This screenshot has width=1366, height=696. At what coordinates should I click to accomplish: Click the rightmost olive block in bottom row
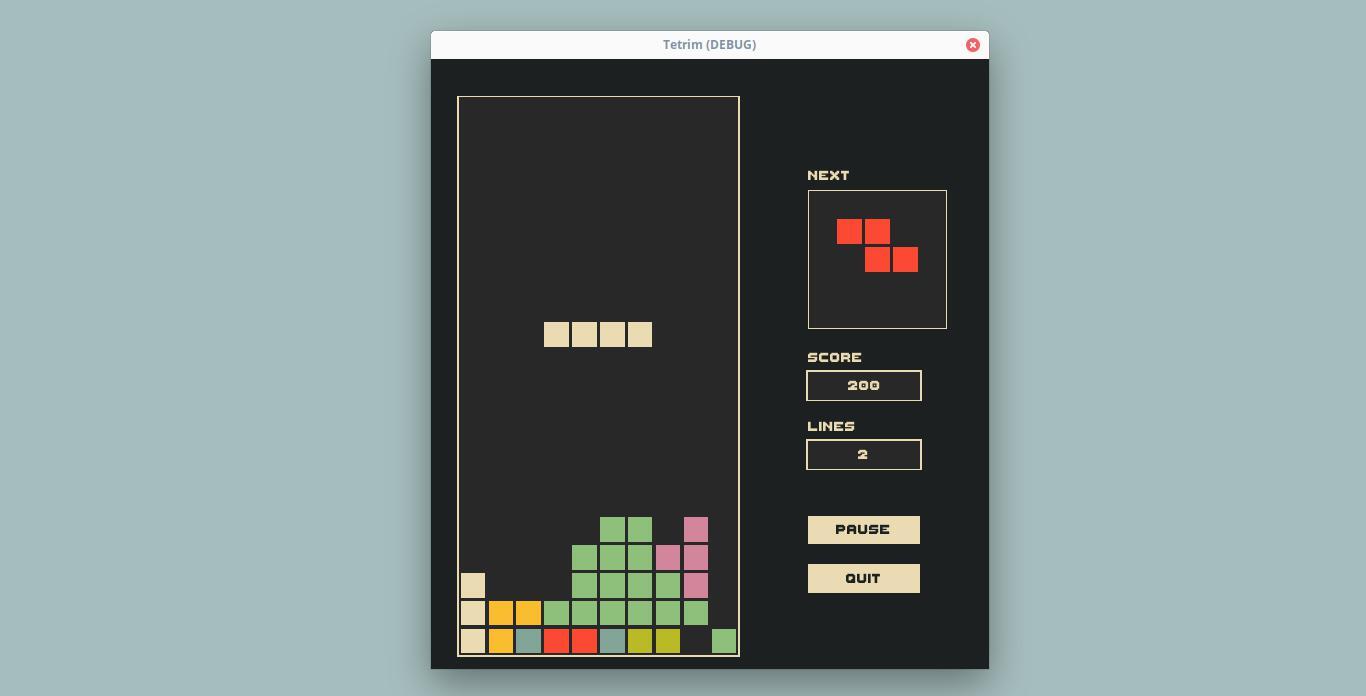click(x=668, y=641)
